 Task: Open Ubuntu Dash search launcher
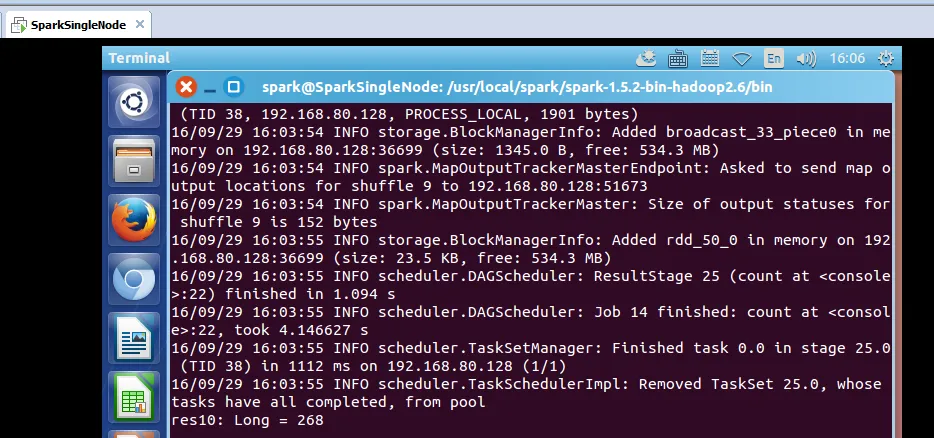coord(133,101)
